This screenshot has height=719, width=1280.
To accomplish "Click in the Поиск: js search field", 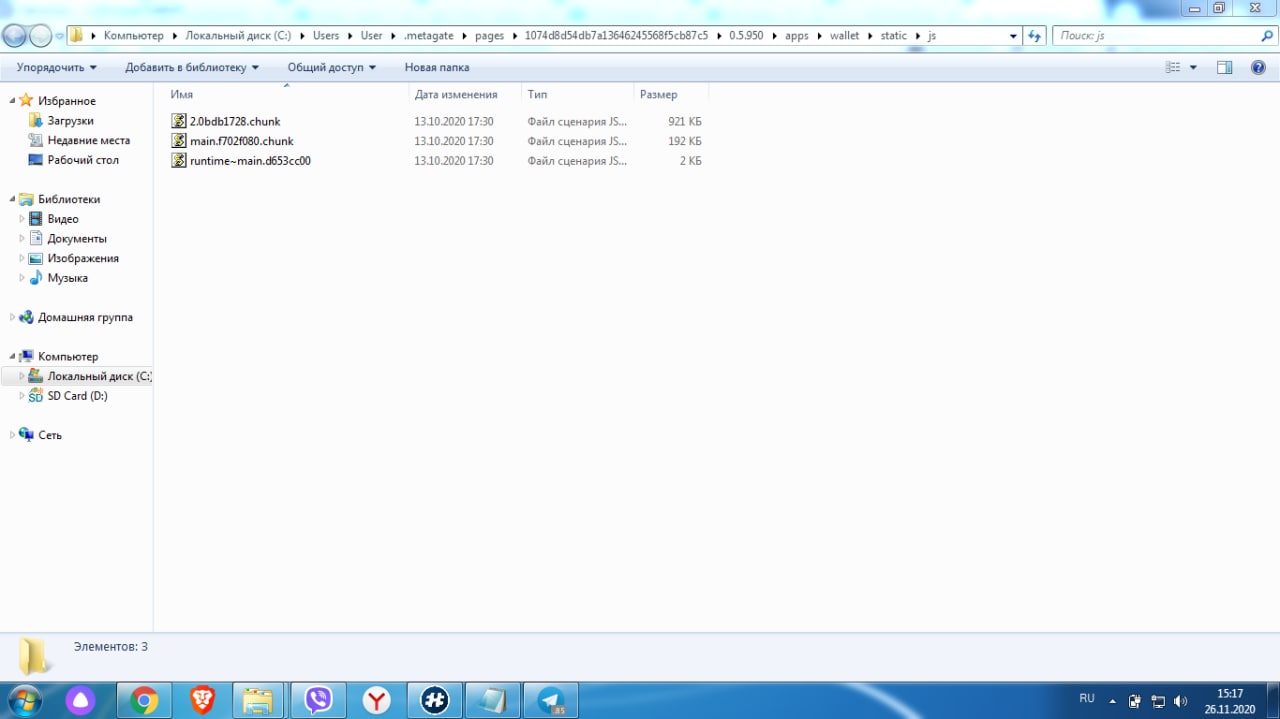I will (x=1155, y=36).
